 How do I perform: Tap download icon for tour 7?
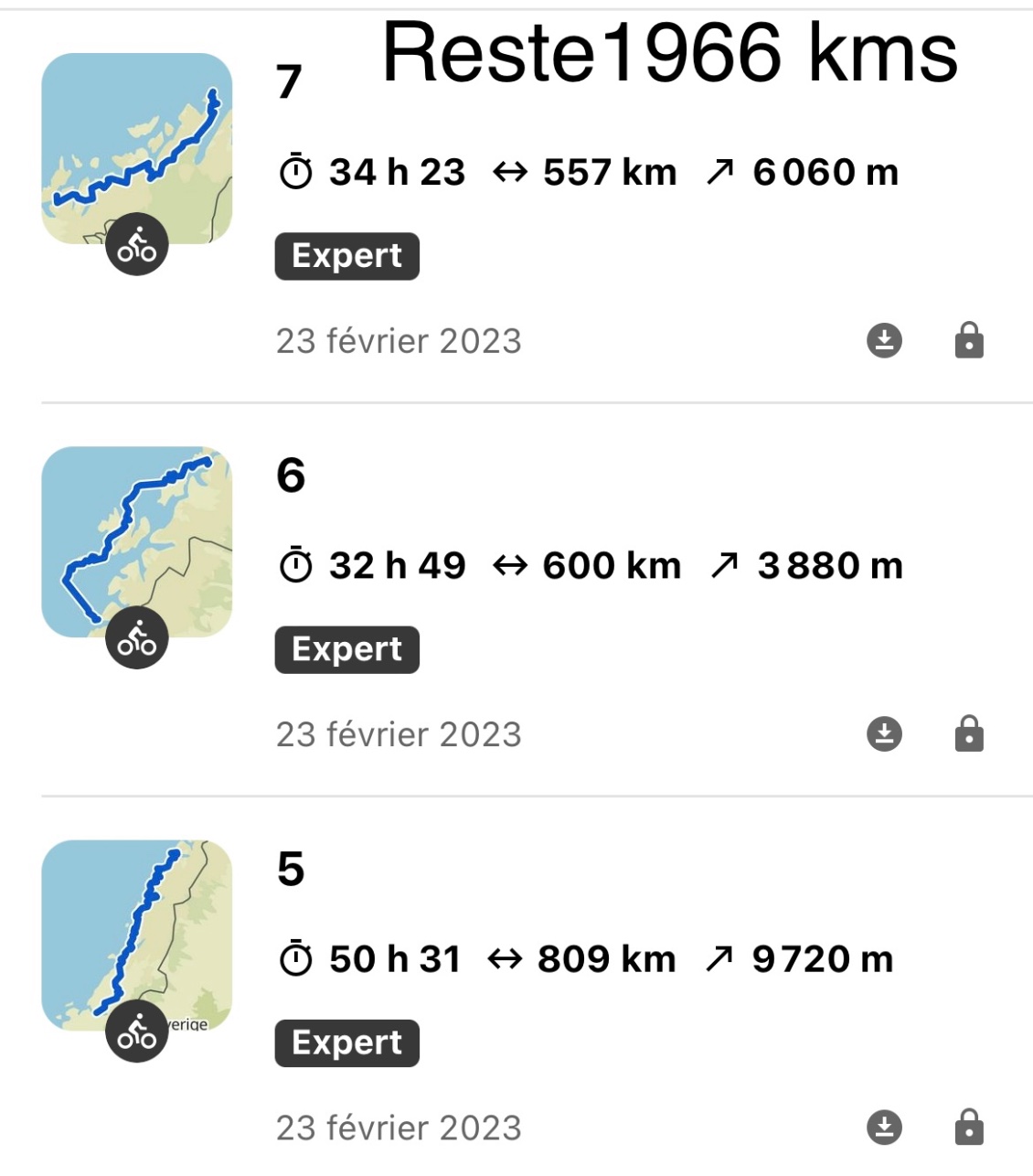(x=884, y=340)
